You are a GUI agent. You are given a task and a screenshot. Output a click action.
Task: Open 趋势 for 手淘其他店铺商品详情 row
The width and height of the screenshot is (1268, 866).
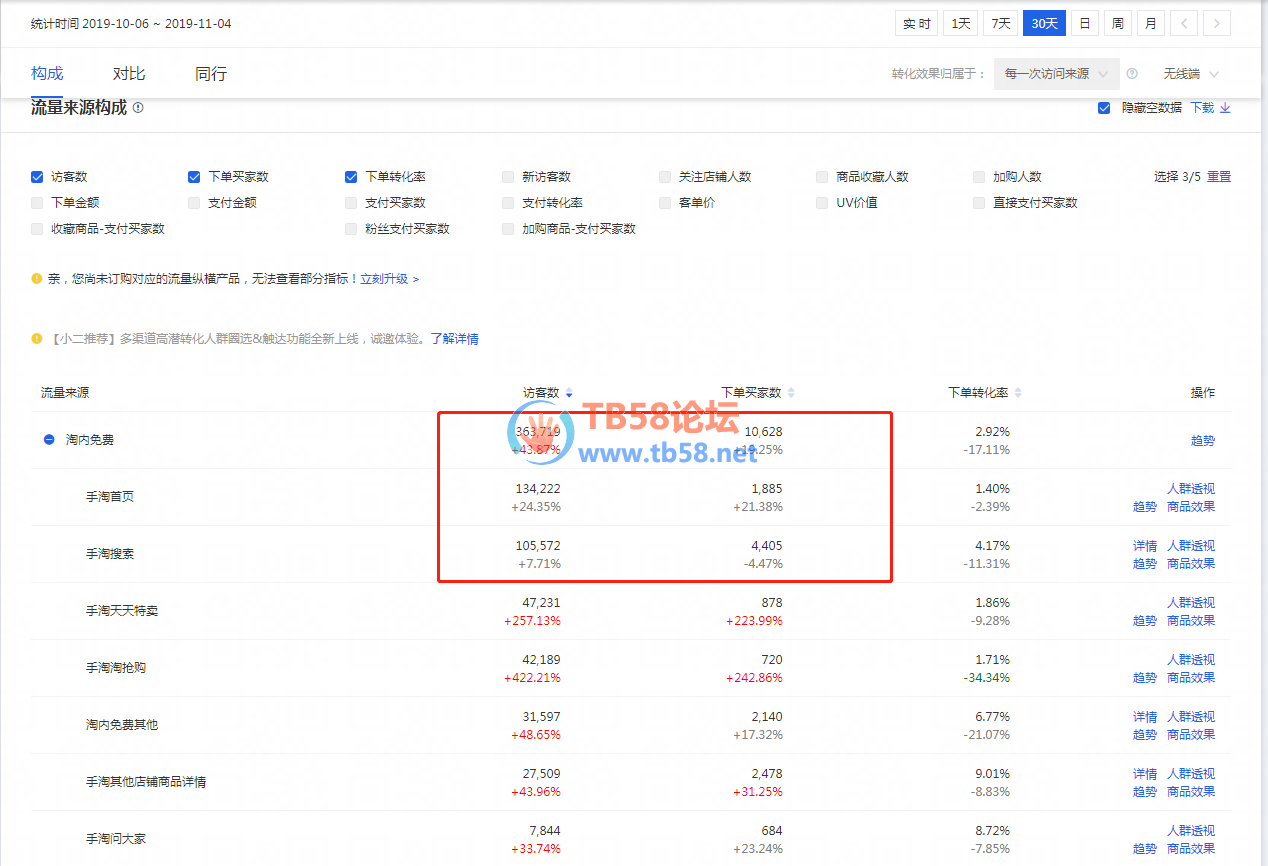[1145, 792]
